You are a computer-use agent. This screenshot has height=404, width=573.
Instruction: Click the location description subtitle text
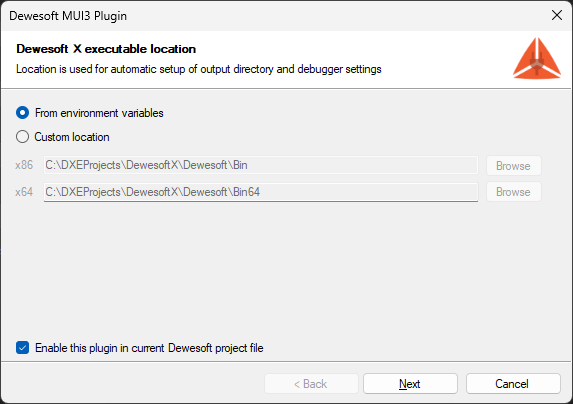pos(199,69)
